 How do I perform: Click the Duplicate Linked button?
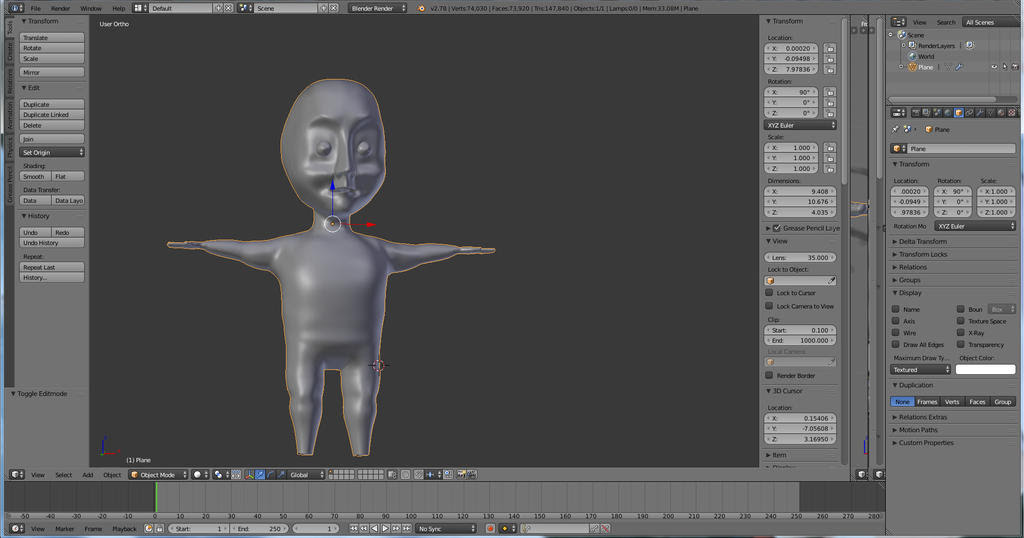[x=52, y=114]
